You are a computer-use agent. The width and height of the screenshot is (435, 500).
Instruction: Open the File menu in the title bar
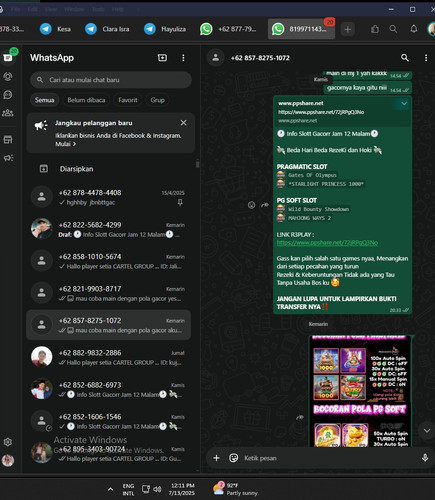click(x=15, y=9)
